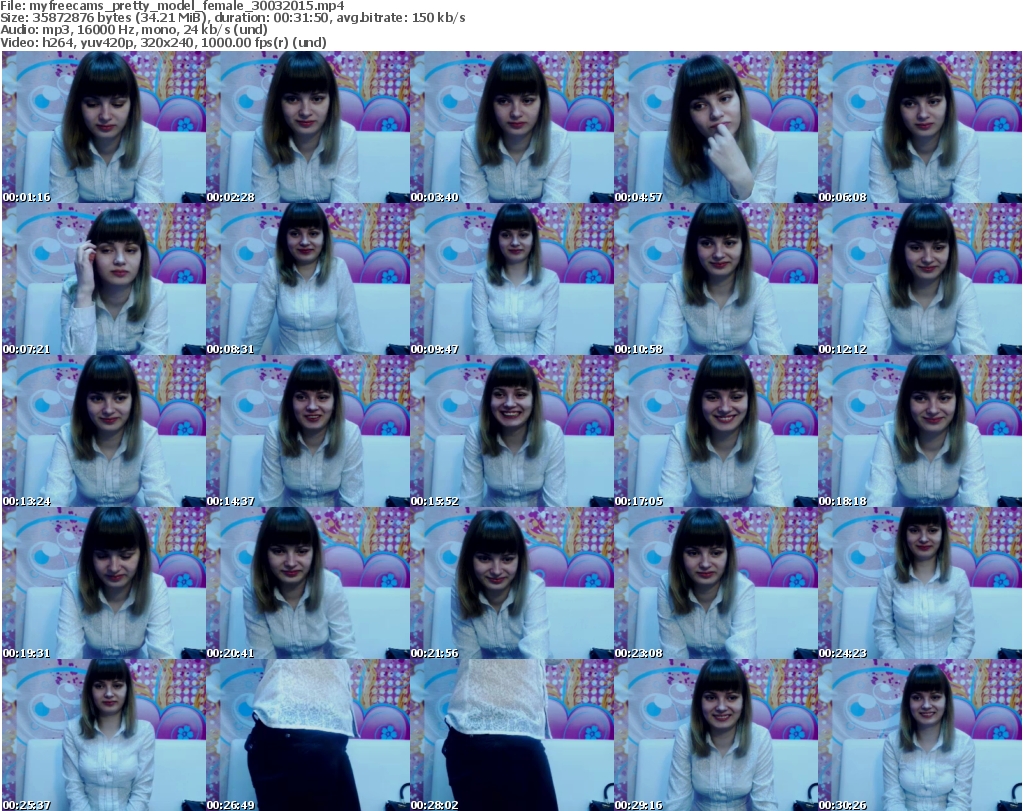Image resolution: width=1024 pixels, height=811 pixels.
Task: Choose the thumbnail stamped 00:18:18
Action: (920, 431)
